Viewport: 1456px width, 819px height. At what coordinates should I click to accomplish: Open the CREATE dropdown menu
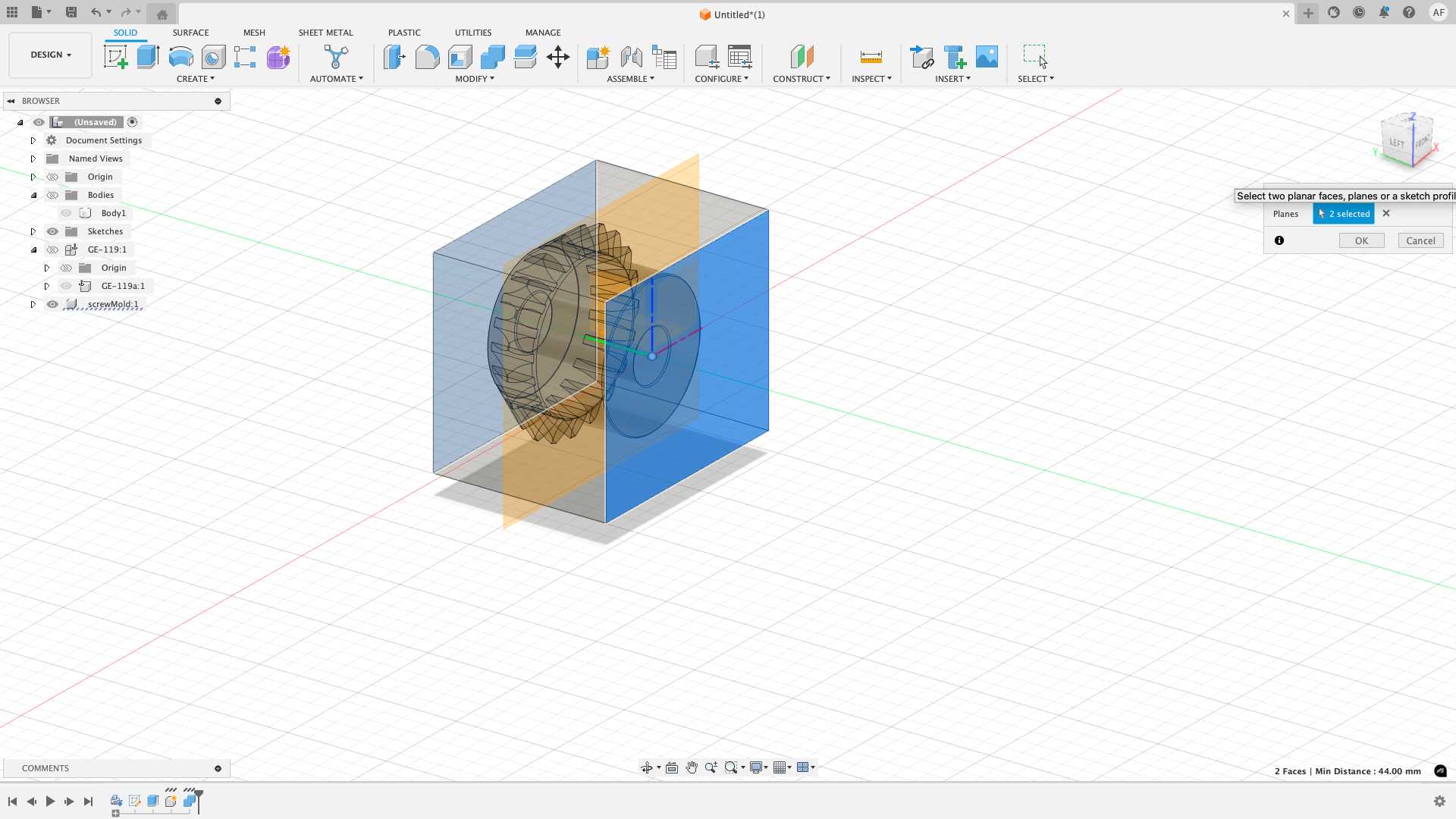coord(195,79)
